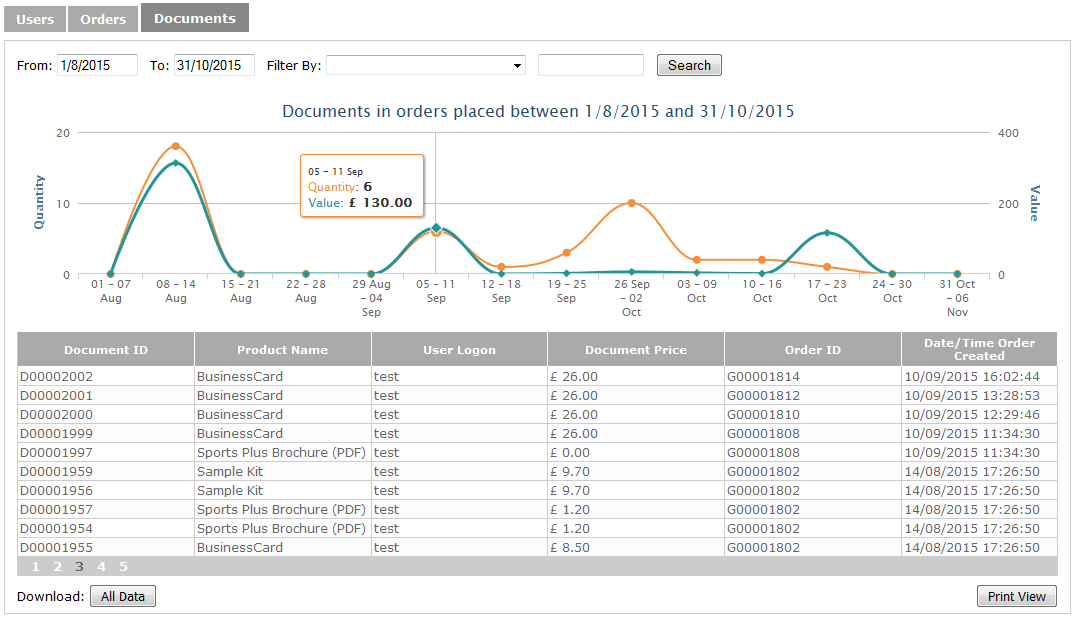This screenshot has width=1076, height=620.
Task: Click teal value point at 17 – 23 Oct
Action: pos(827,232)
